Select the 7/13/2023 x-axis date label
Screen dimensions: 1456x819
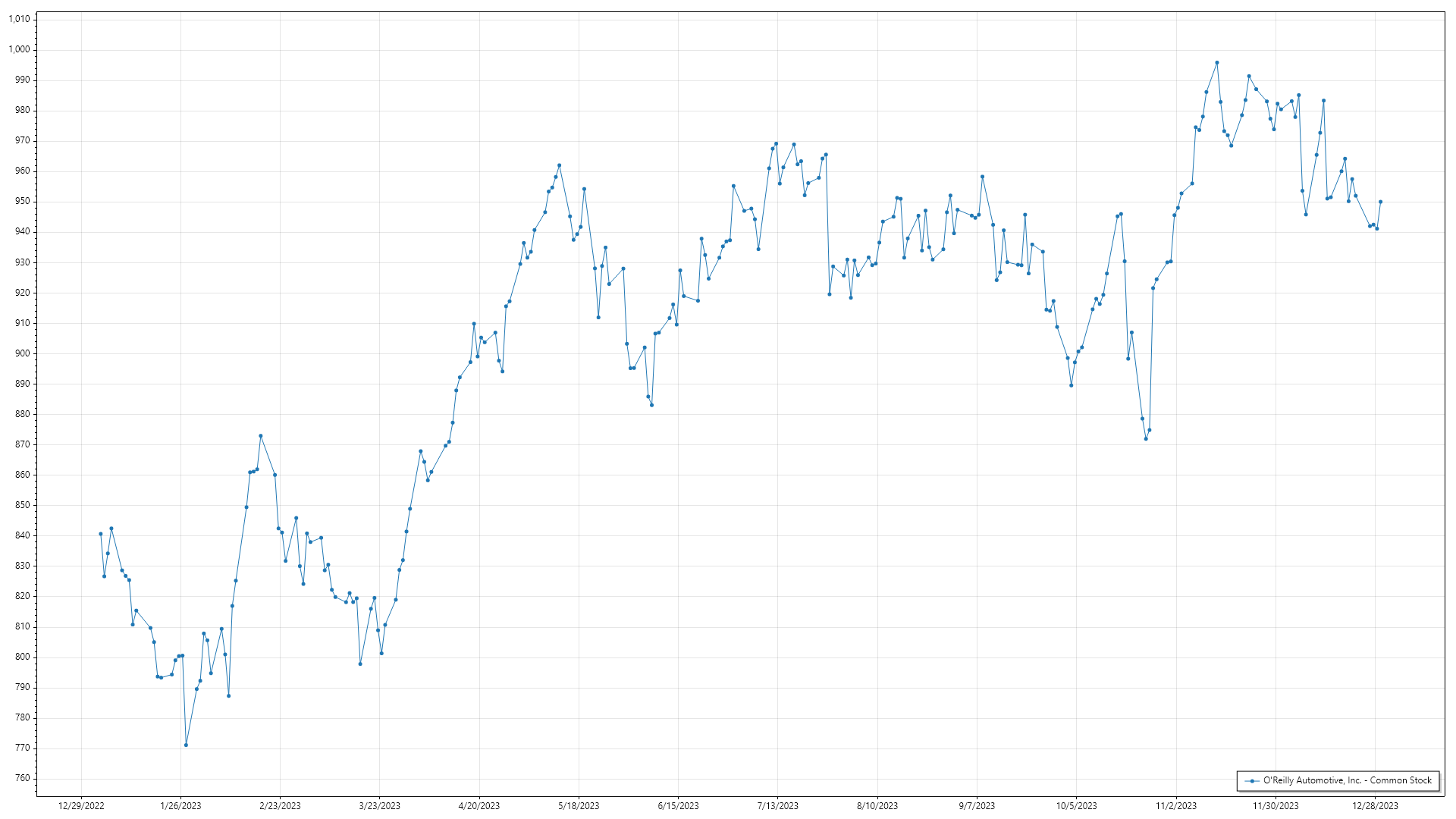click(777, 806)
